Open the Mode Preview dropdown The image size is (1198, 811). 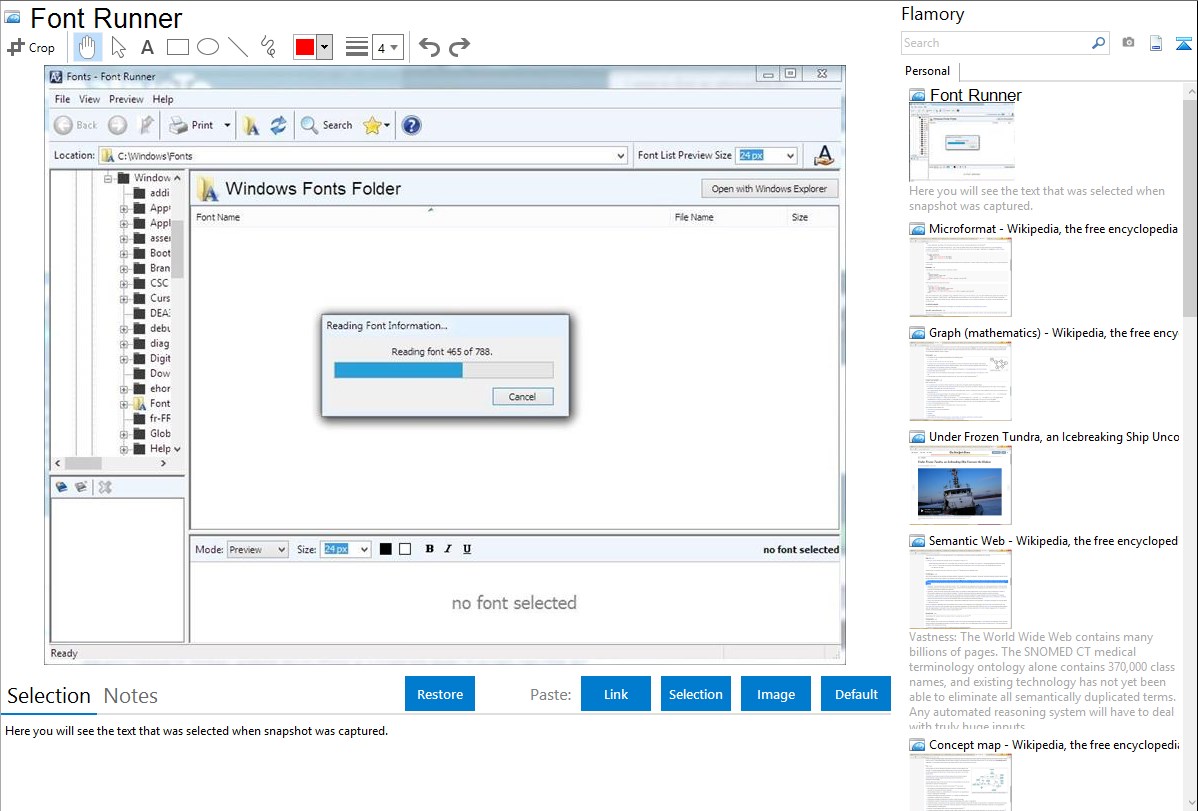pos(257,550)
